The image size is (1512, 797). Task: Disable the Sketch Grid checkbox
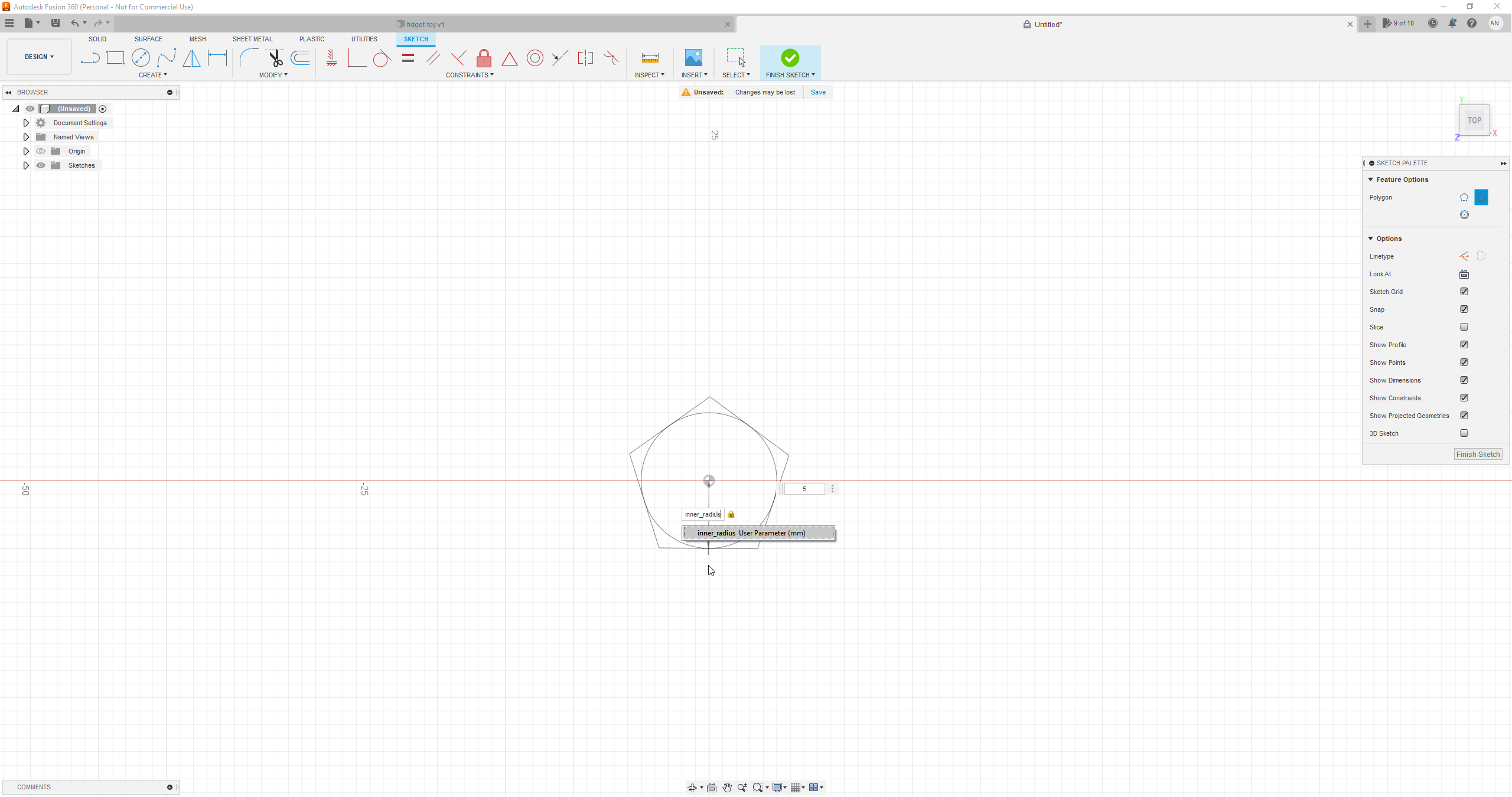point(1464,291)
